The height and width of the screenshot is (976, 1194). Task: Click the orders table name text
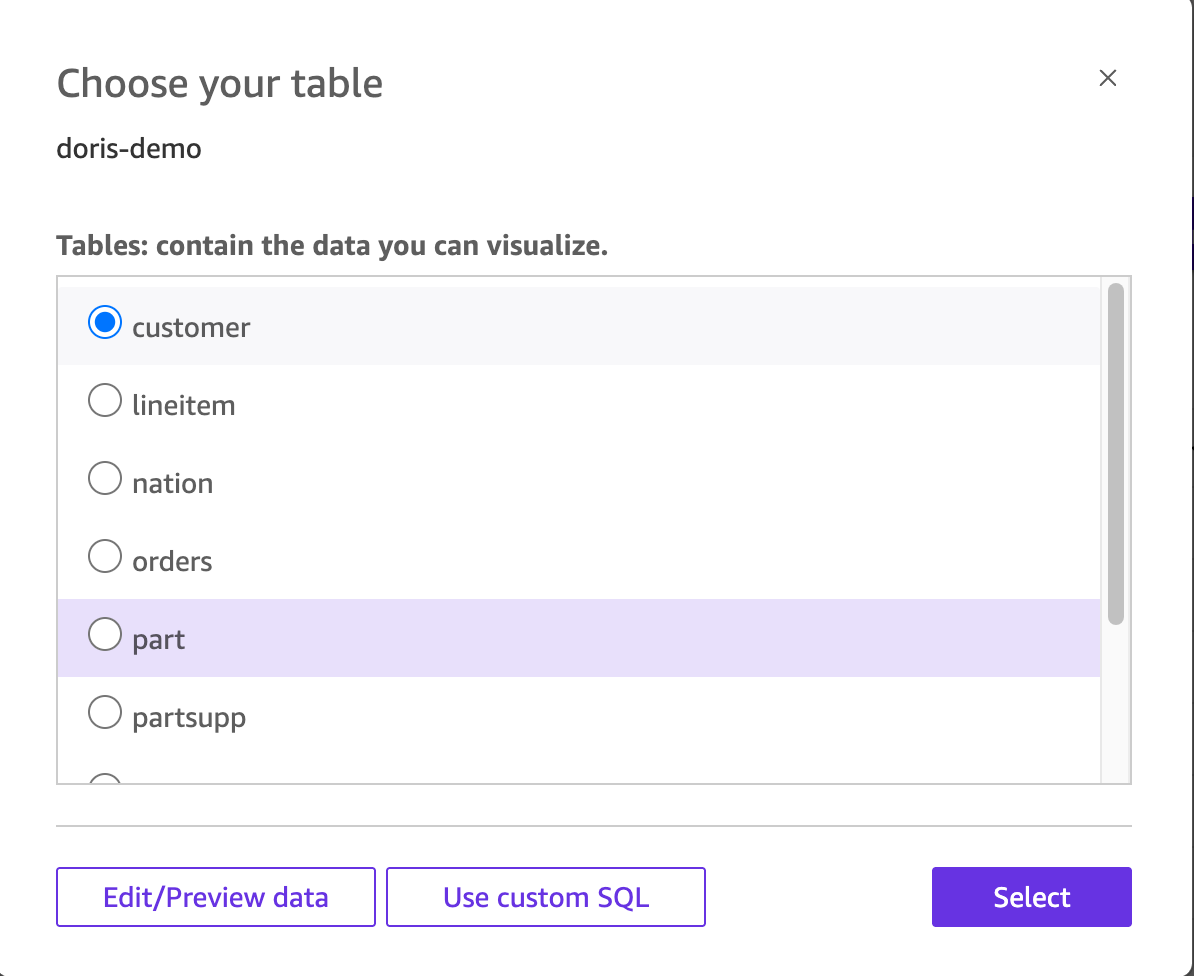click(x=173, y=562)
